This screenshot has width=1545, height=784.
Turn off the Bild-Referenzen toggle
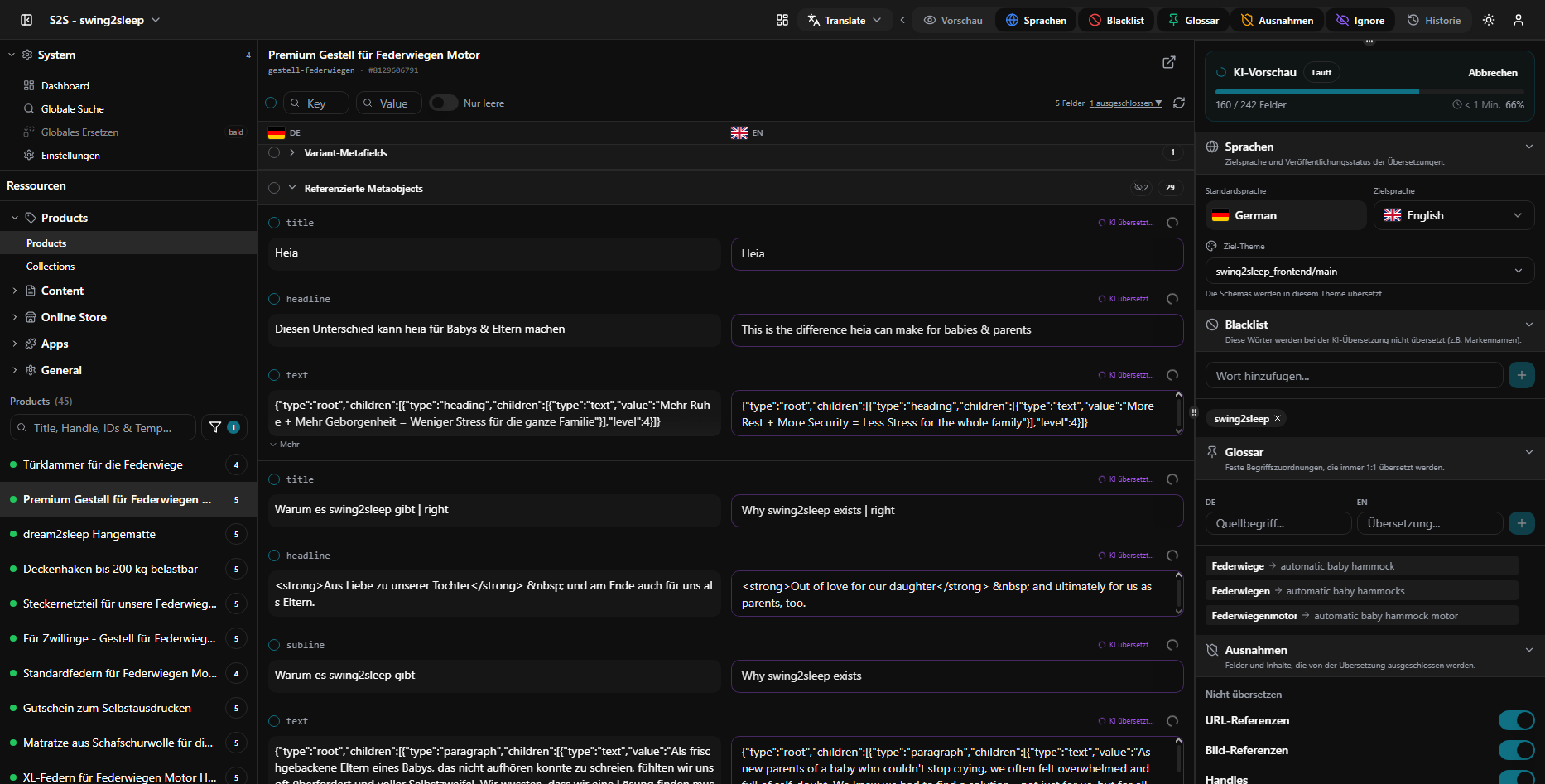1517,750
